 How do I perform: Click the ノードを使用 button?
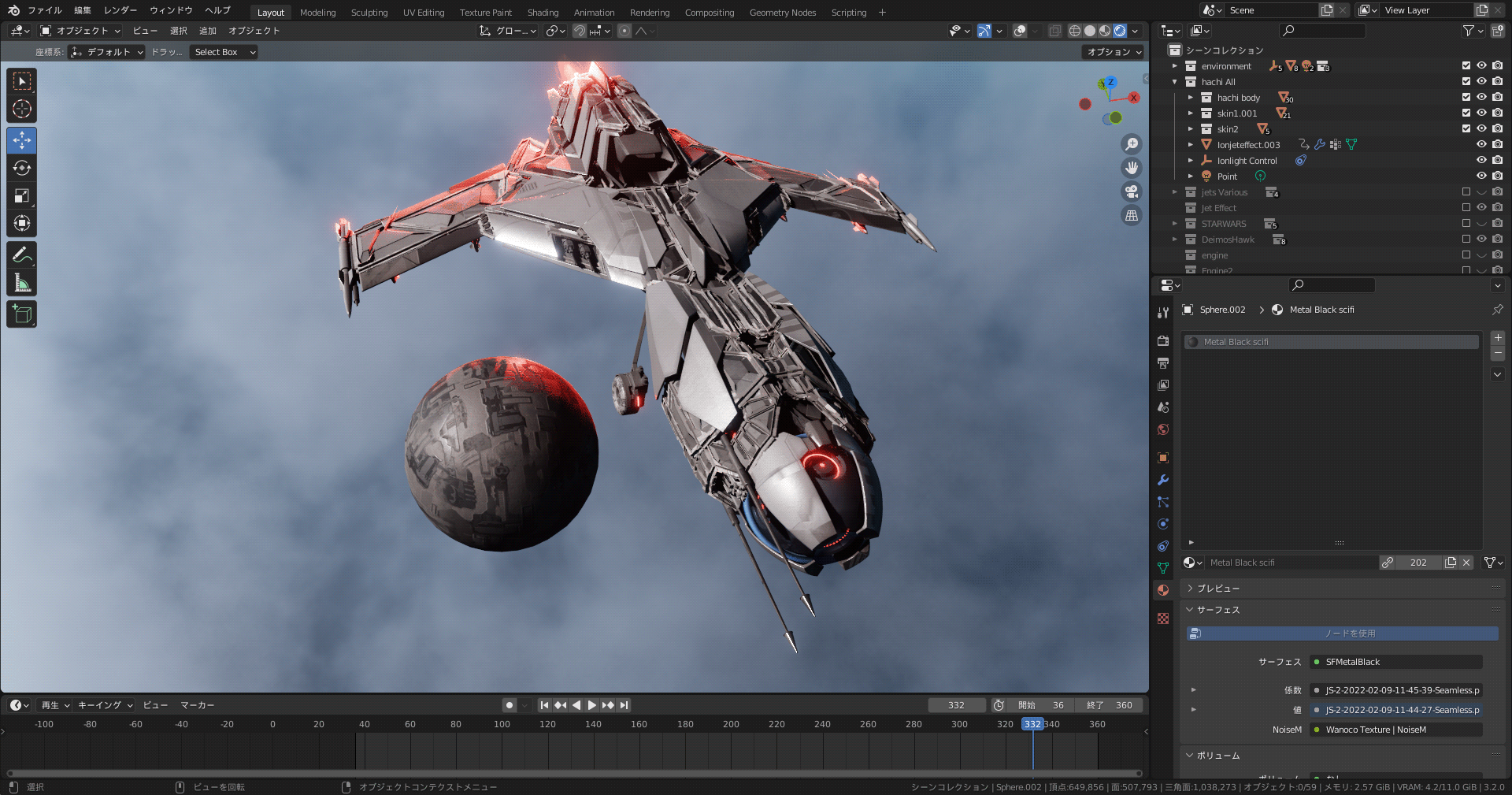pyautogui.click(x=1340, y=633)
